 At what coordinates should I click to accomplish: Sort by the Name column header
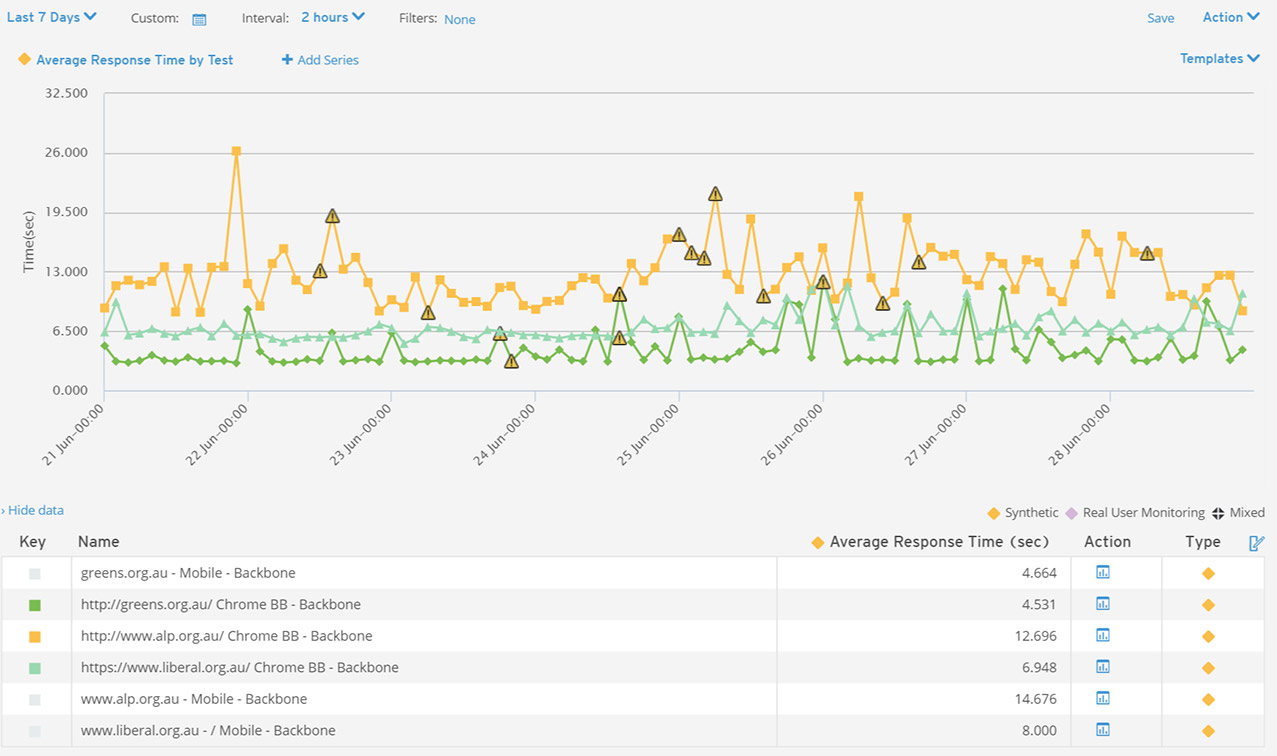tap(99, 542)
